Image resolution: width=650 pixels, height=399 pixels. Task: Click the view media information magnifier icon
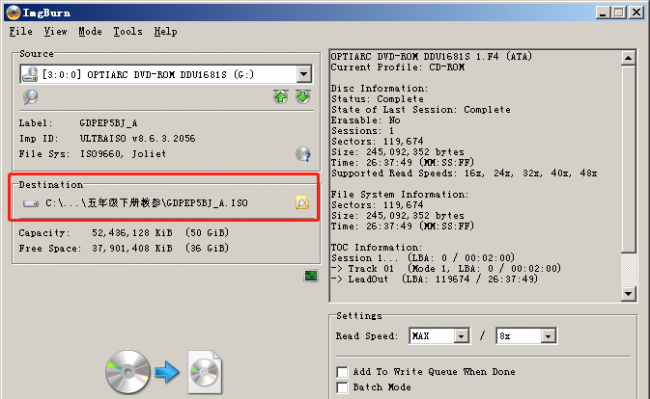tap(30, 97)
